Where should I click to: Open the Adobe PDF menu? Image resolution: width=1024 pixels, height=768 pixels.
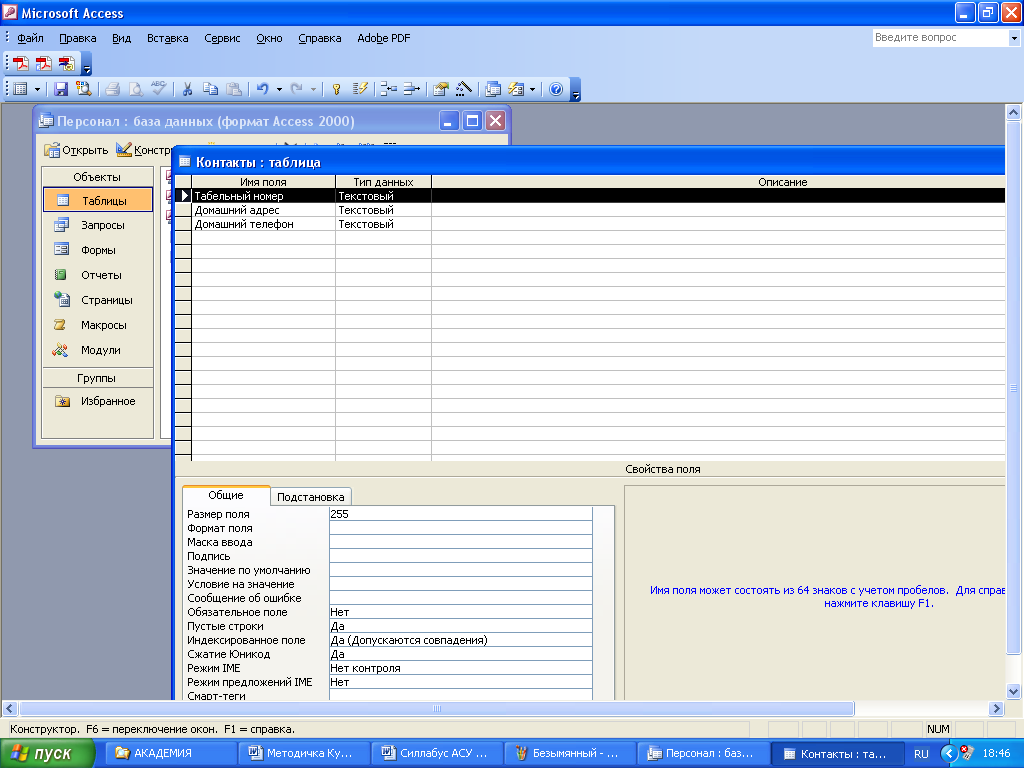click(383, 38)
